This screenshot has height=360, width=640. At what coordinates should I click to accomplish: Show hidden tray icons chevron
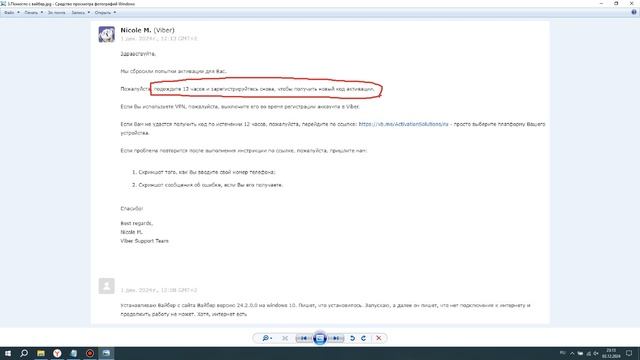572,353
